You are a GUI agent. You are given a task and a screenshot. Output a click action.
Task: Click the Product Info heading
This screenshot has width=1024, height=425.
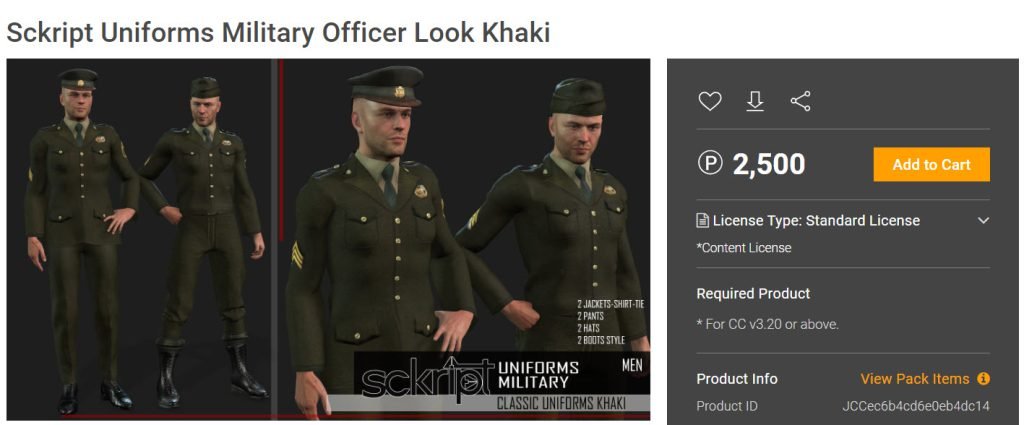click(737, 379)
